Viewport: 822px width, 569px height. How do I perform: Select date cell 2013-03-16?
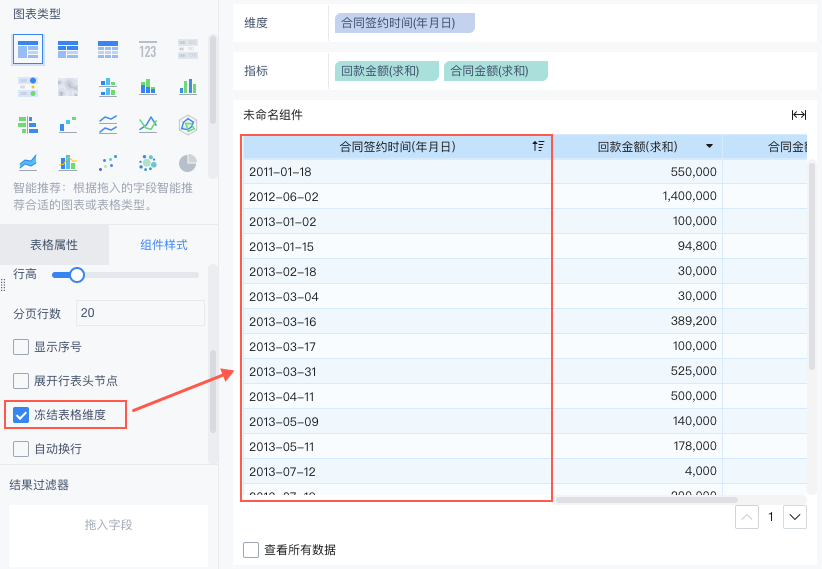[x=397, y=321]
